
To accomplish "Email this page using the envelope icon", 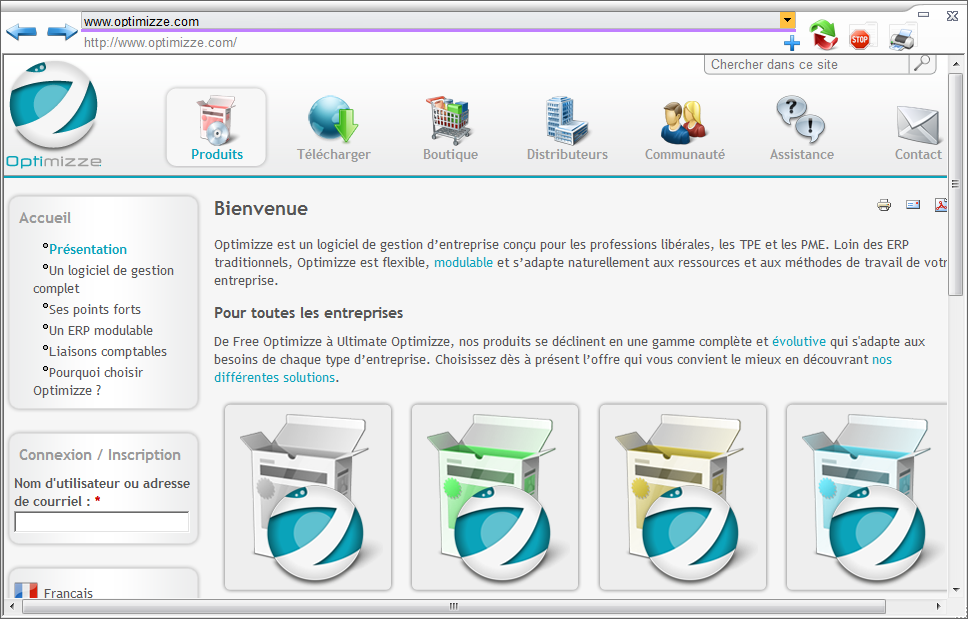I will click(x=912, y=205).
